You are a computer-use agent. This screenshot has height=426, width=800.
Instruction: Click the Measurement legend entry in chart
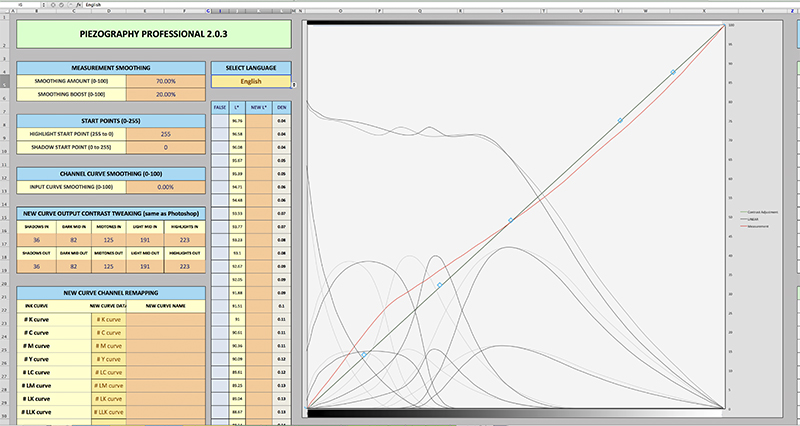pyautogui.click(x=755, y=228)
